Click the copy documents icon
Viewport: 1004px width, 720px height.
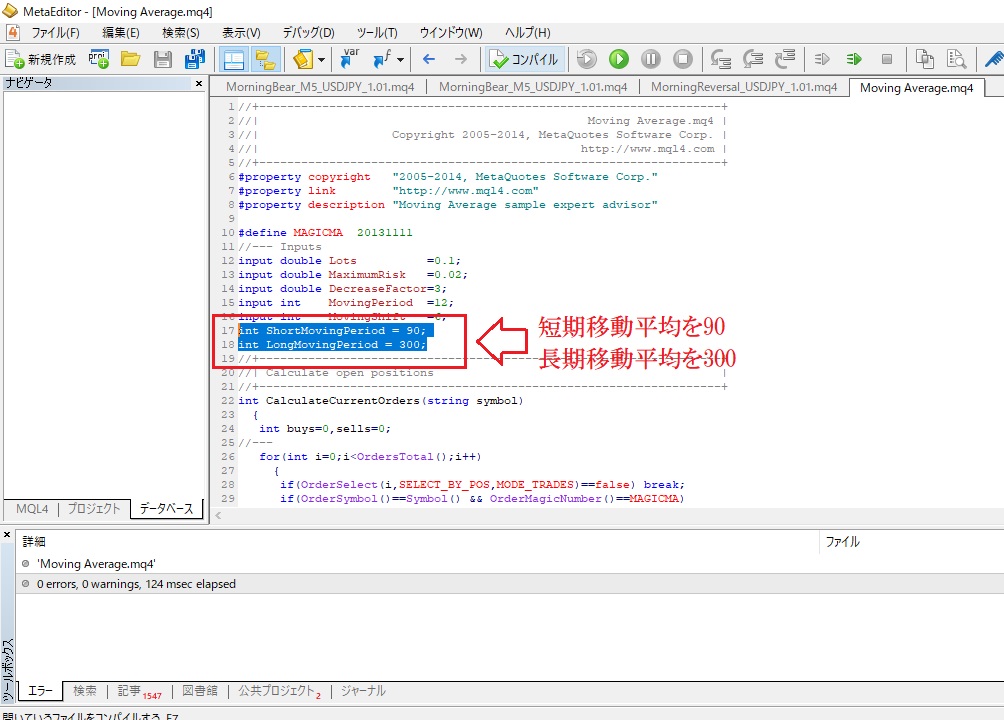point(925,60)
